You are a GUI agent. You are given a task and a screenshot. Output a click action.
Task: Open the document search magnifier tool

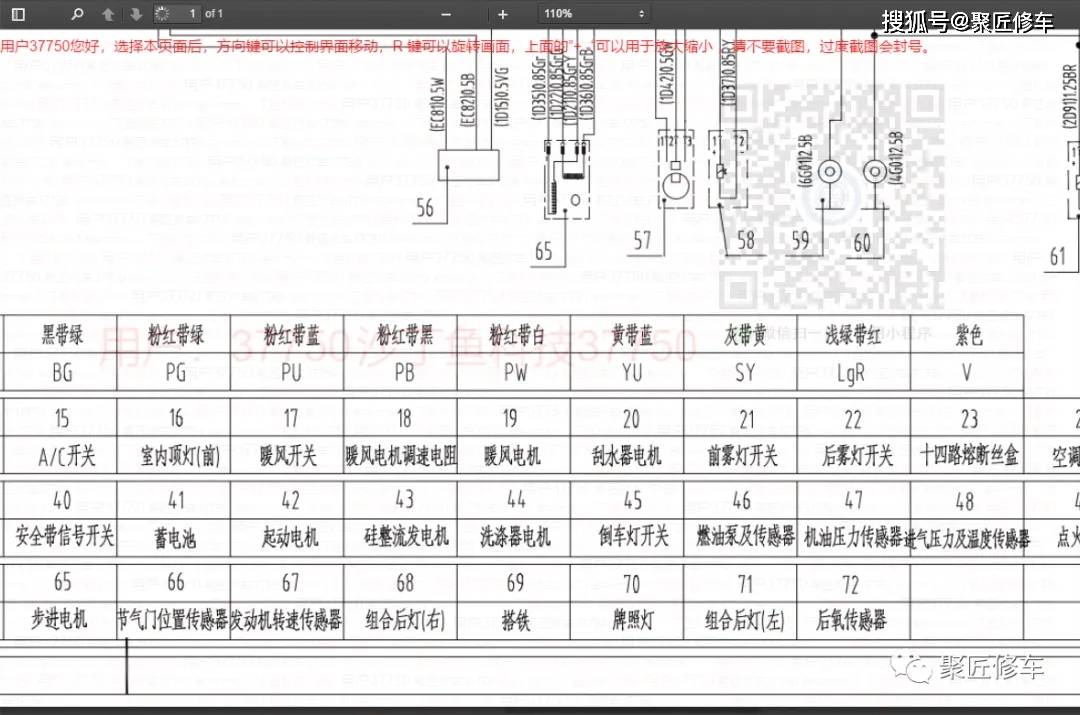point(75,13)
